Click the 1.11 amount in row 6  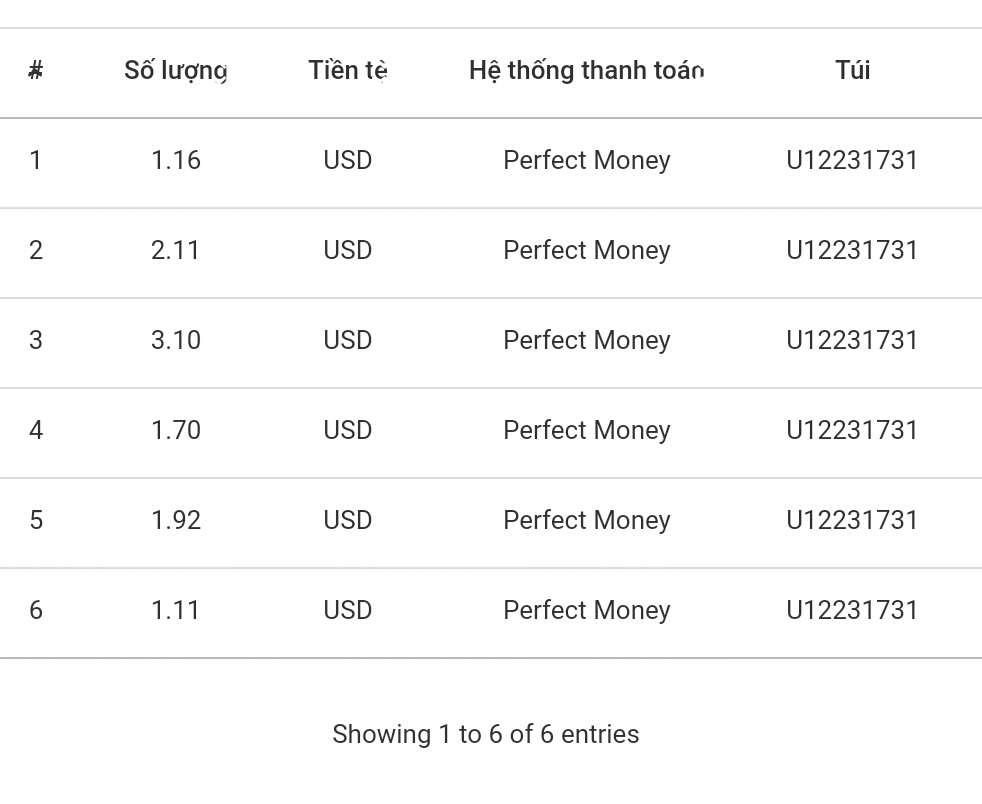176,611
